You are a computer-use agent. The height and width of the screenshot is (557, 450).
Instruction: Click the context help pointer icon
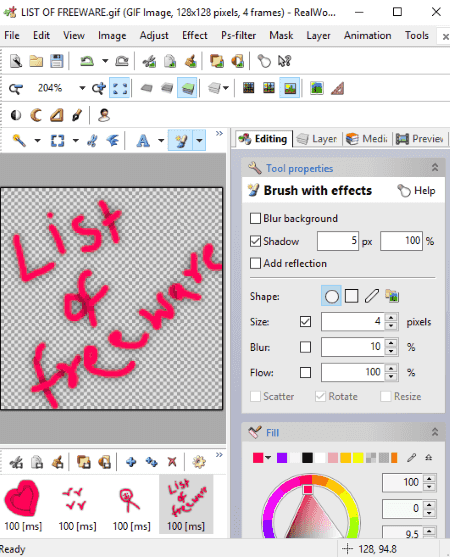(284, 61)
